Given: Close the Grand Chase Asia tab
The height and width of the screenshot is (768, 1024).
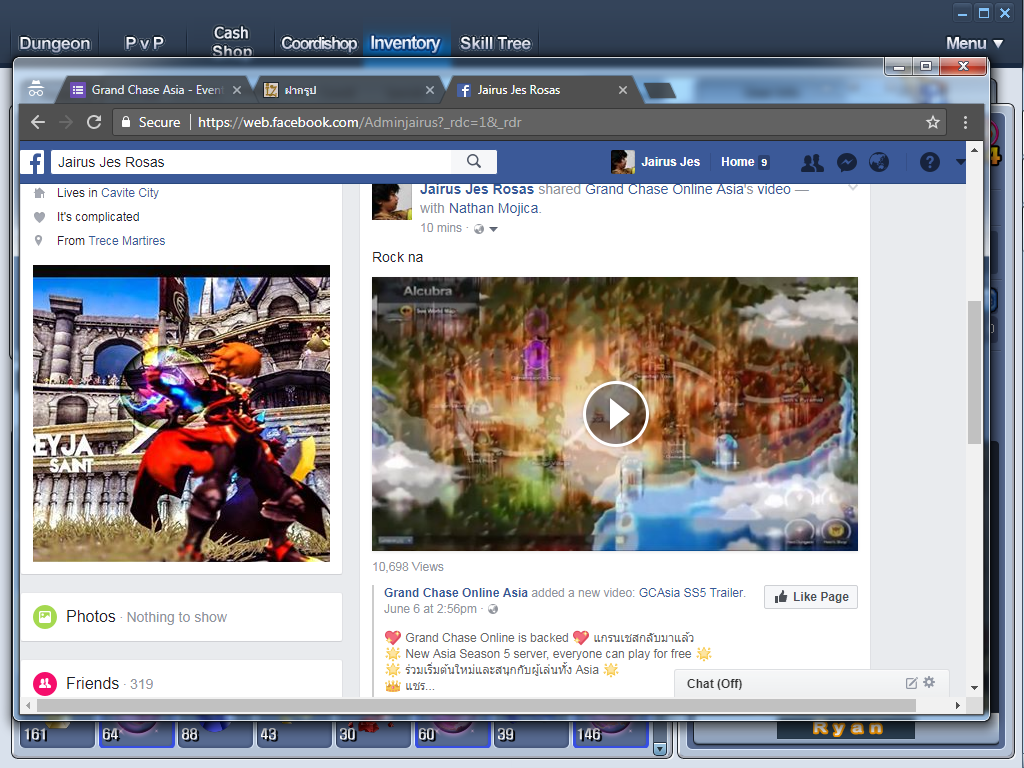Looking at the screenshot, I should click(237, 90).
